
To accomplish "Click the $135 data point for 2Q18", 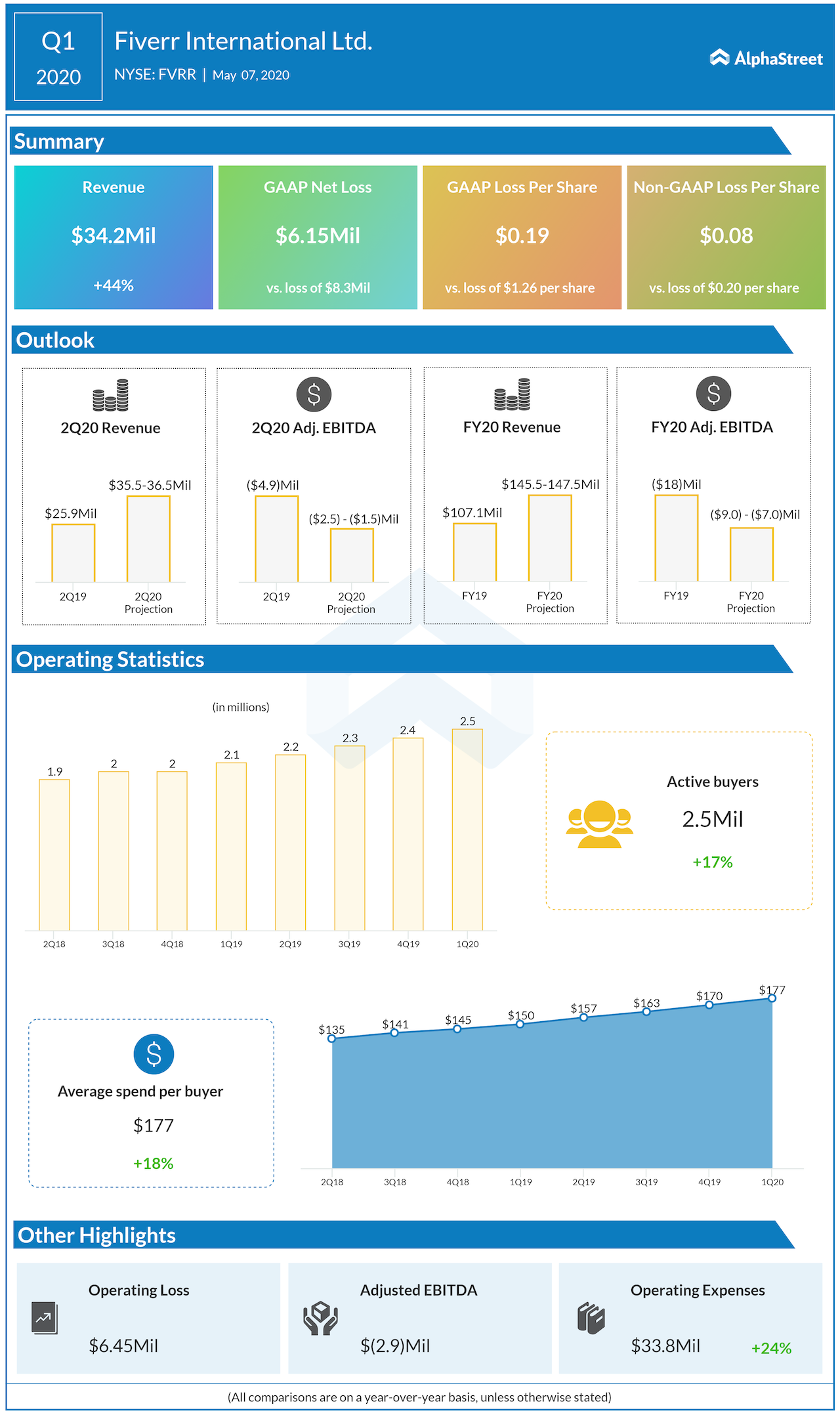I will (331, 1038).
